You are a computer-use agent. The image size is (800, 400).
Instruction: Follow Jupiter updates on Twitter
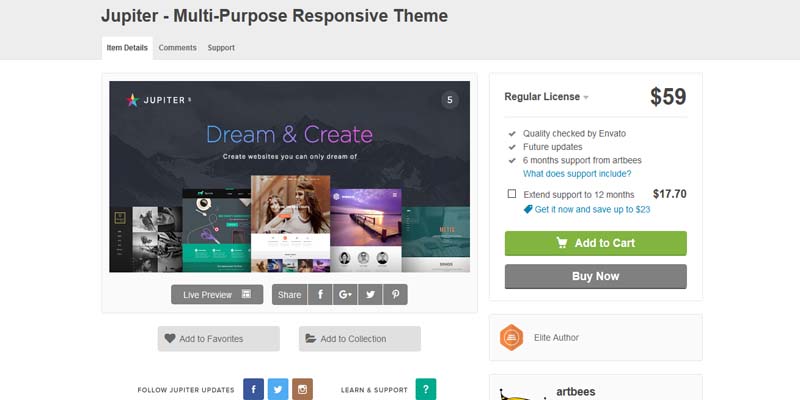(x=278, y=389)
